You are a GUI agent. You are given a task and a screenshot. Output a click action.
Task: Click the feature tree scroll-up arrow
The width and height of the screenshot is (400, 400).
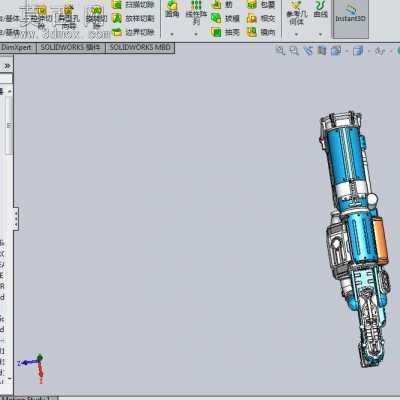pos(10,91)
